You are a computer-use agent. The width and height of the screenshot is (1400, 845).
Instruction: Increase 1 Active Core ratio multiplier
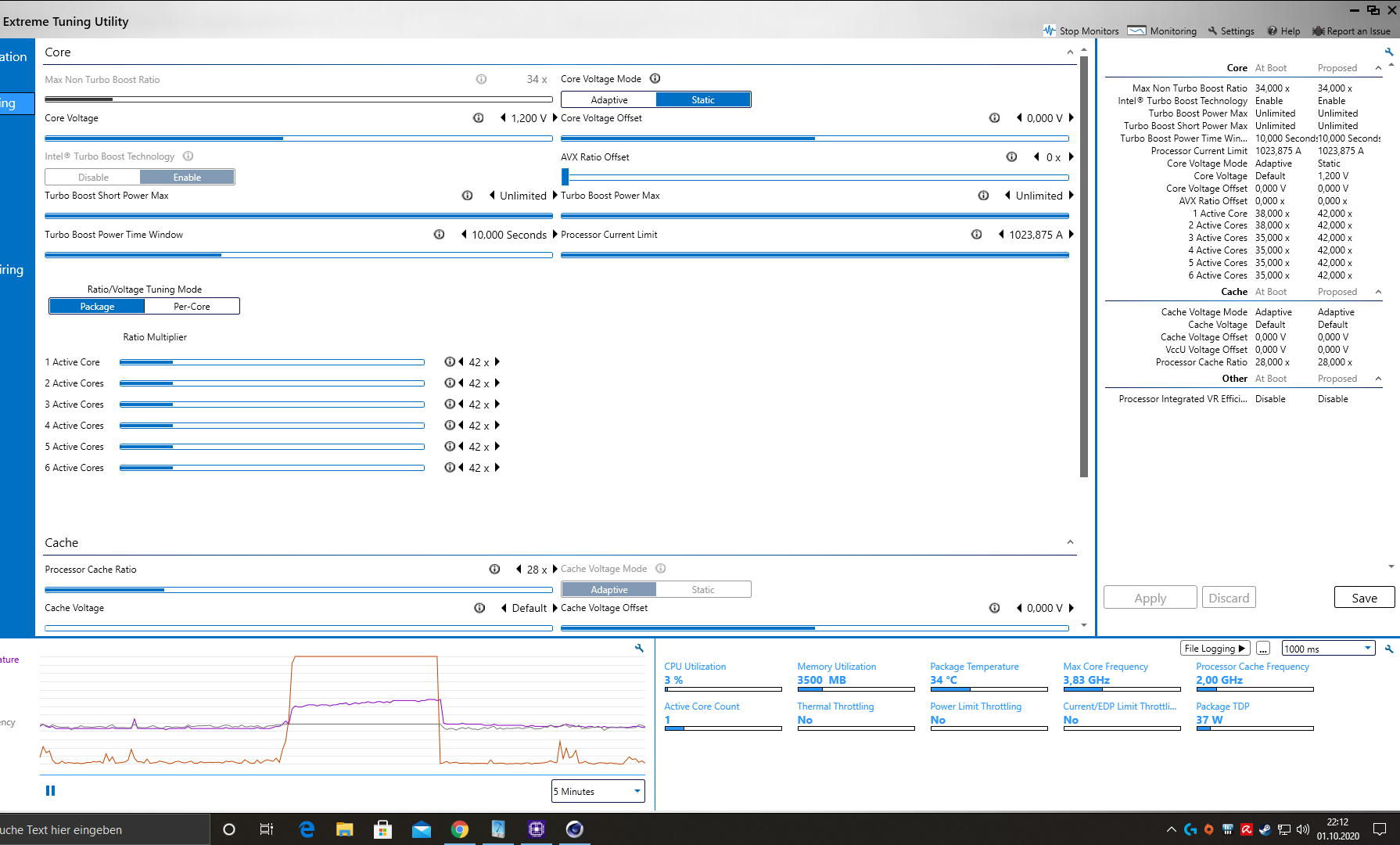(x=497, y=362)
